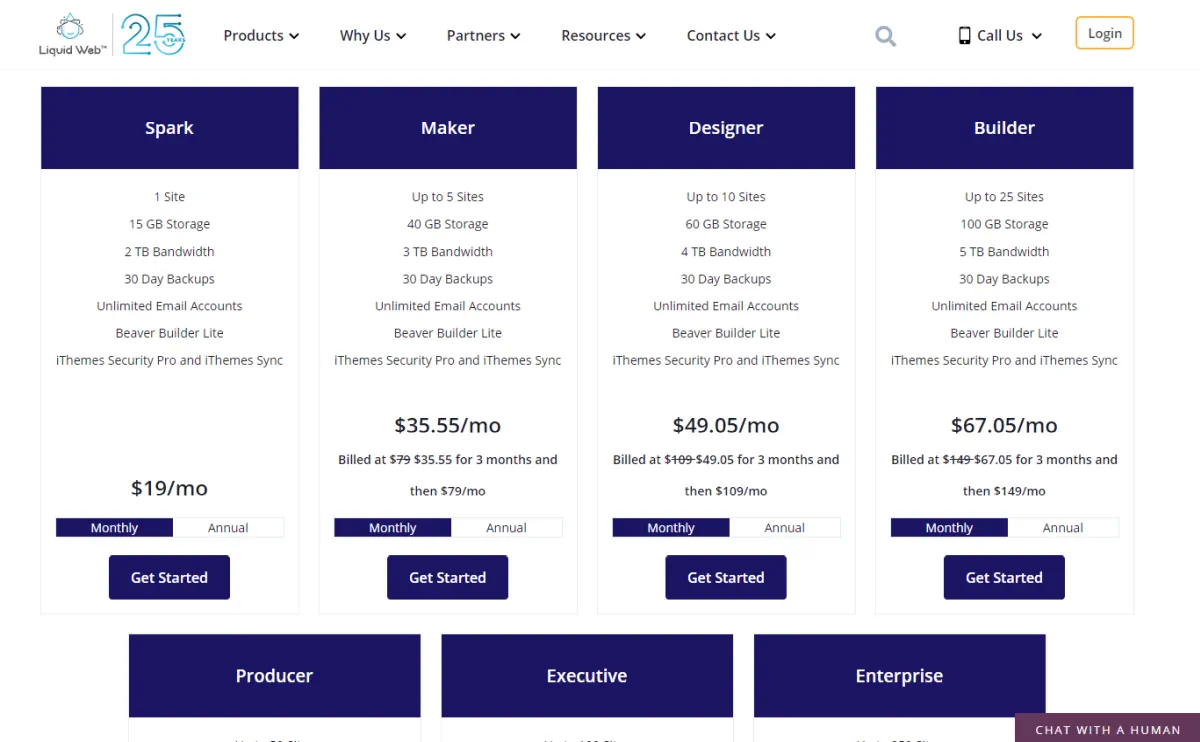This screenshot has height=742, width=1200.
Task: Expand the Call Us dropdown arrow
Action: point(1036,36)
